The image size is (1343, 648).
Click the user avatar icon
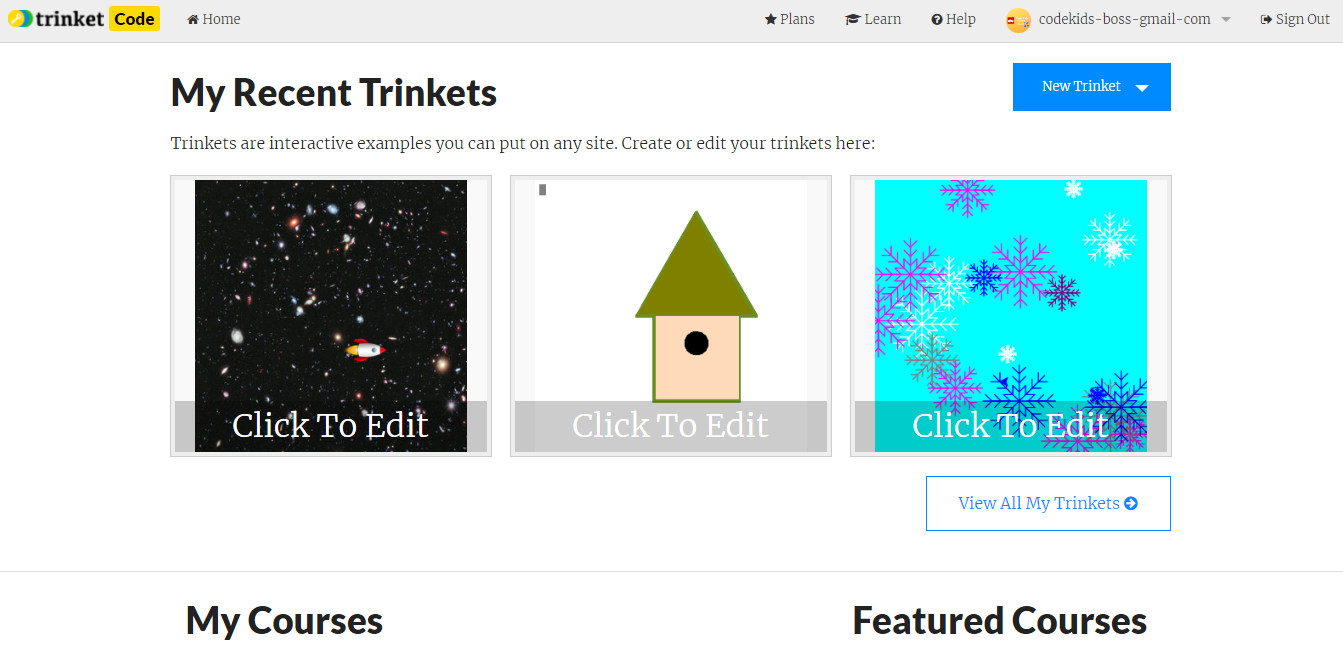coord(1018,20)
